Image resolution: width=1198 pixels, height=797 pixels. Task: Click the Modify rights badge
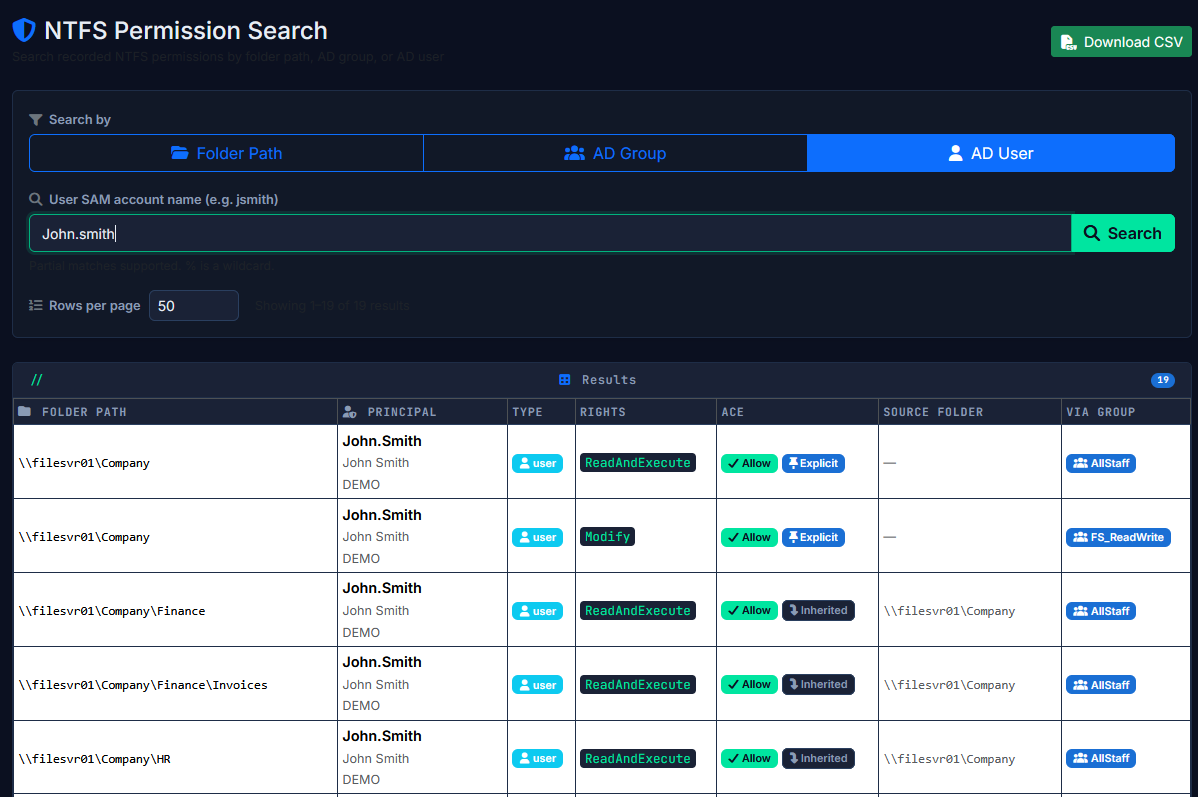[607, 536]
